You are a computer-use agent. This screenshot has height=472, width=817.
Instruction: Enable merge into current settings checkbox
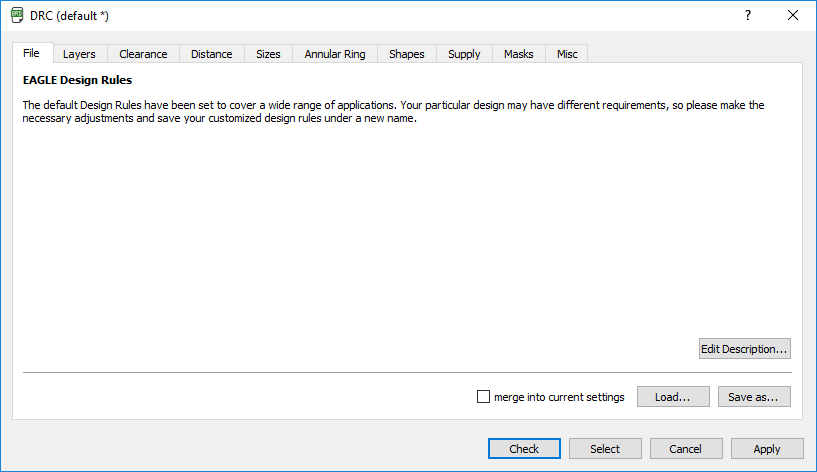click(x=484, y=397)
